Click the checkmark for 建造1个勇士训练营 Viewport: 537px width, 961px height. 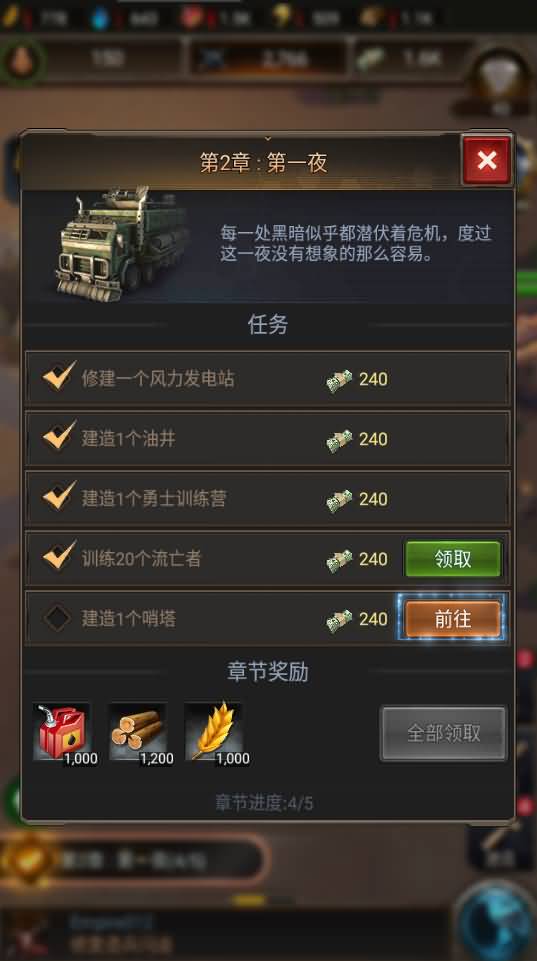tap(59, 496)
